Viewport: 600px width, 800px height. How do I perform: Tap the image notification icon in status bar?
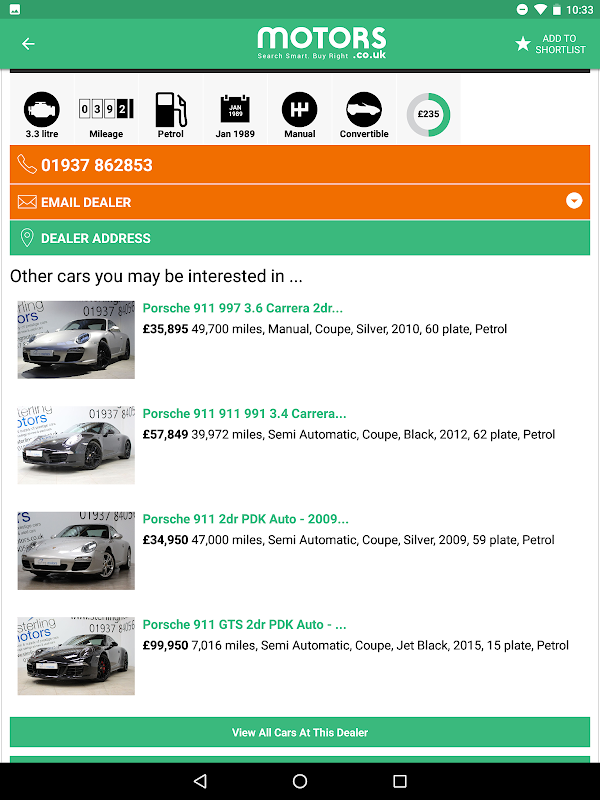pyautogui.click(x=15, y=9)
